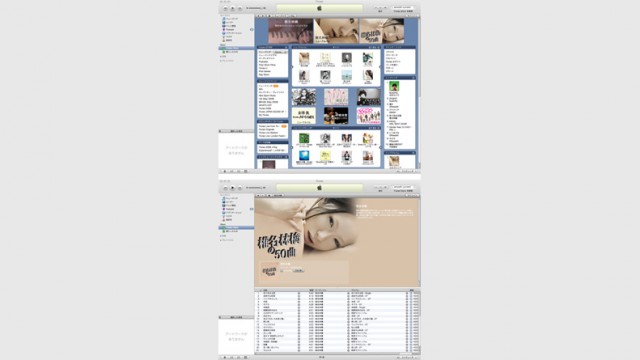Click the volume slider in the bottom window
Image resolution: width=640 pixels, height=360 pixels.
tap(255, 188)
